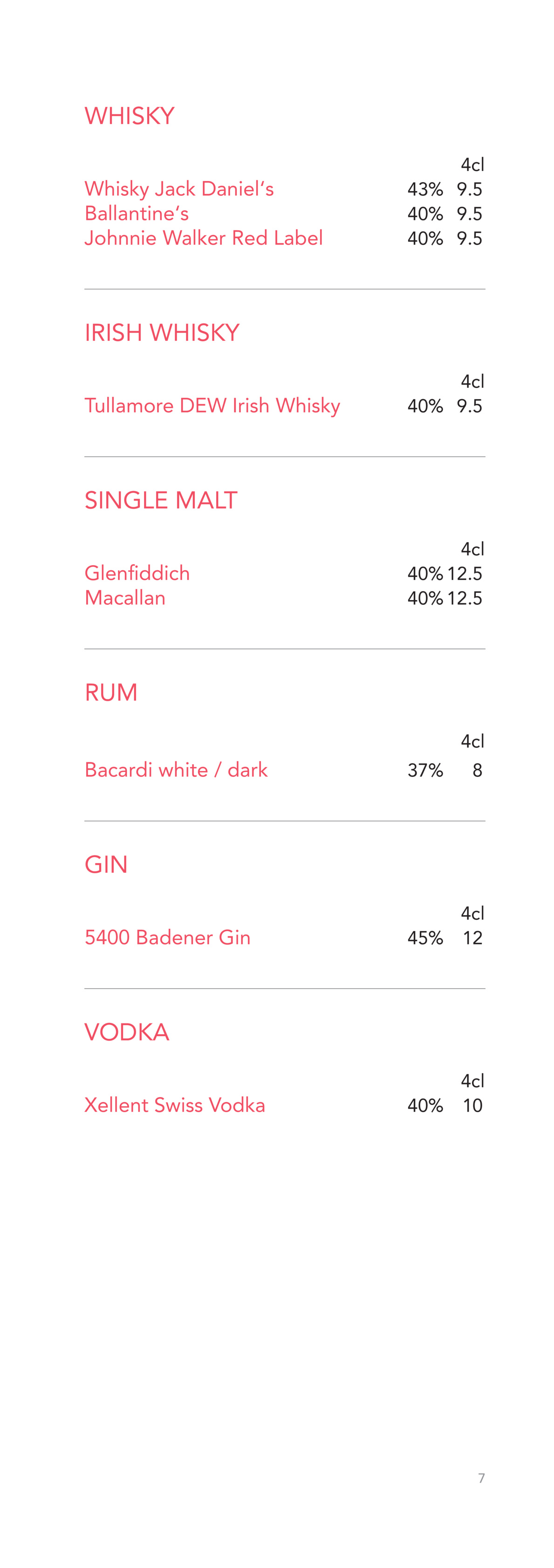Image resolution: width=554 pixels, height=1568 pixels.
Task: Select Whisky Jack Daniel's menu item
Action: coord(179,189)
